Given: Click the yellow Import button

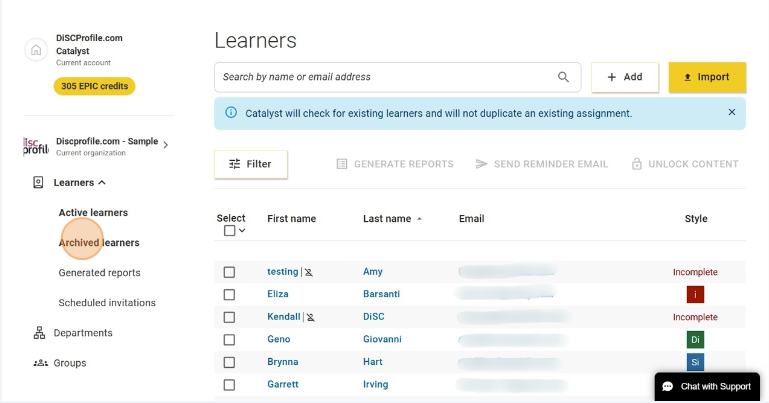Looking at the screenshot, I should tap(707, 77).
